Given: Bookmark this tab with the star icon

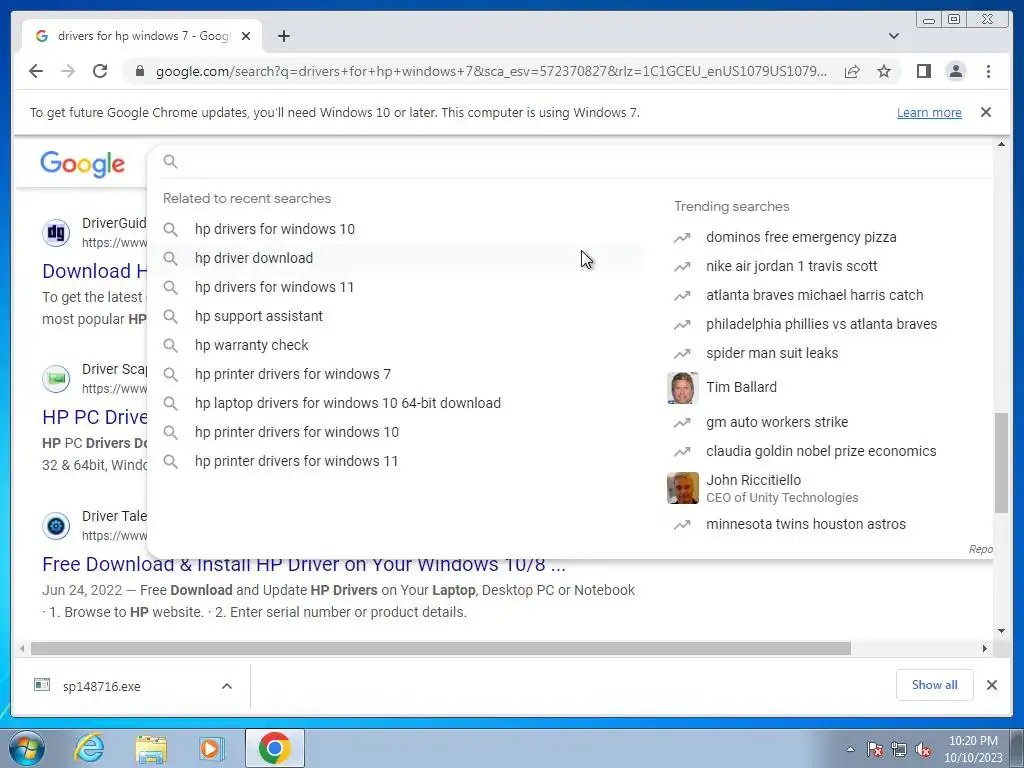Looking at the screenshot, I should pos(884,71).
